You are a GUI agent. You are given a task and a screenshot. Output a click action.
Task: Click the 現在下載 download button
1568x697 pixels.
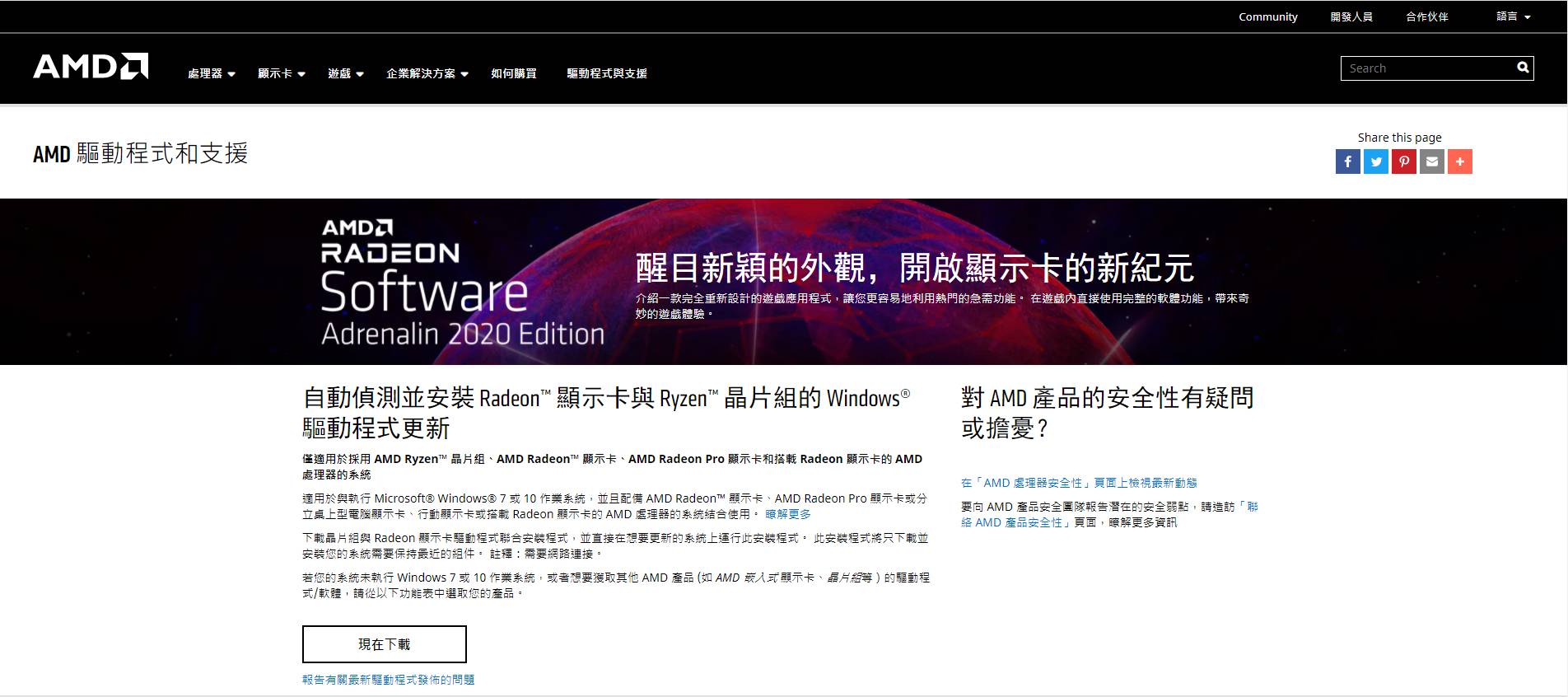tap(384, 644)
